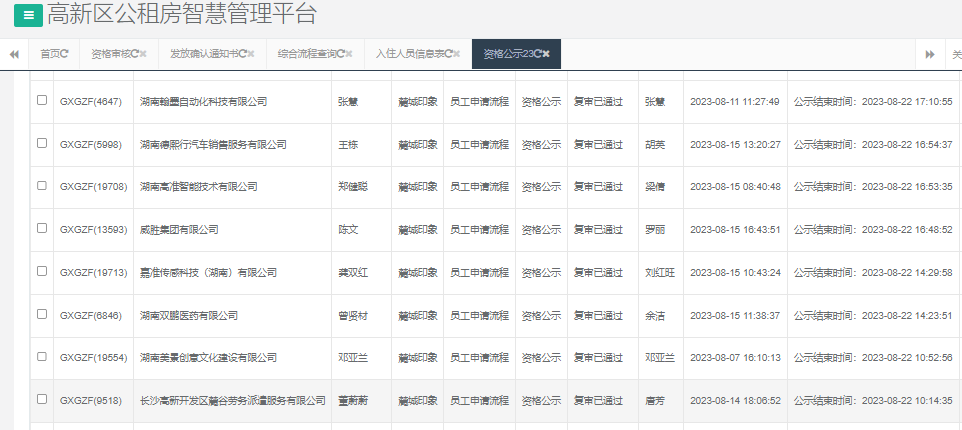Click handler name 梁倩

point(655,186)
